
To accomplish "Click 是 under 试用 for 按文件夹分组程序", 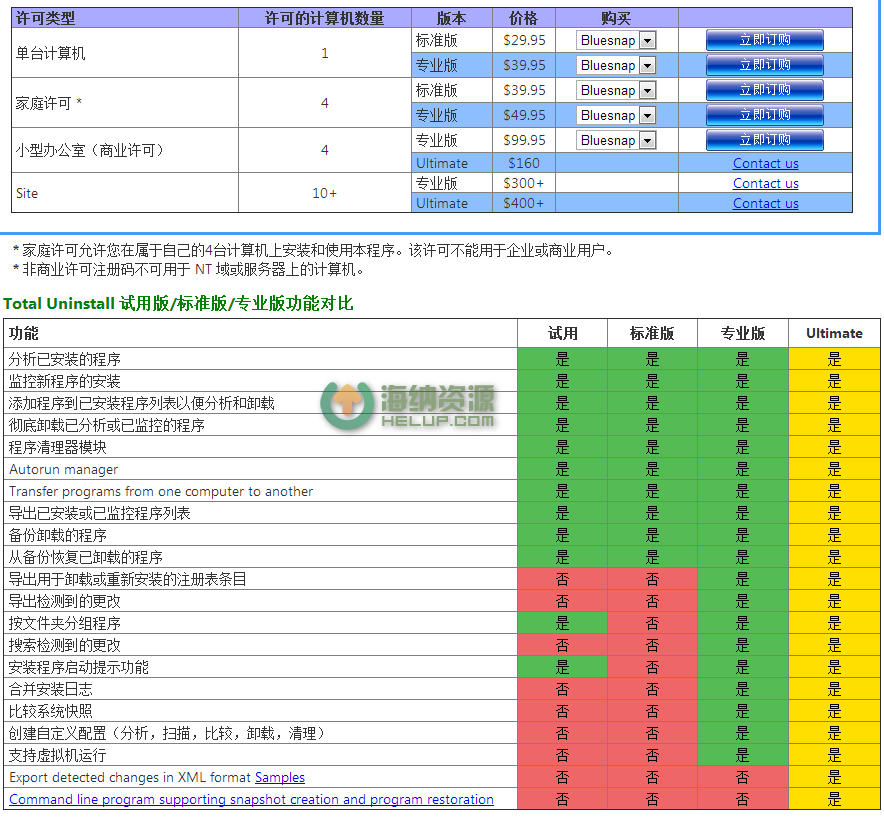I will coord(563,623).
